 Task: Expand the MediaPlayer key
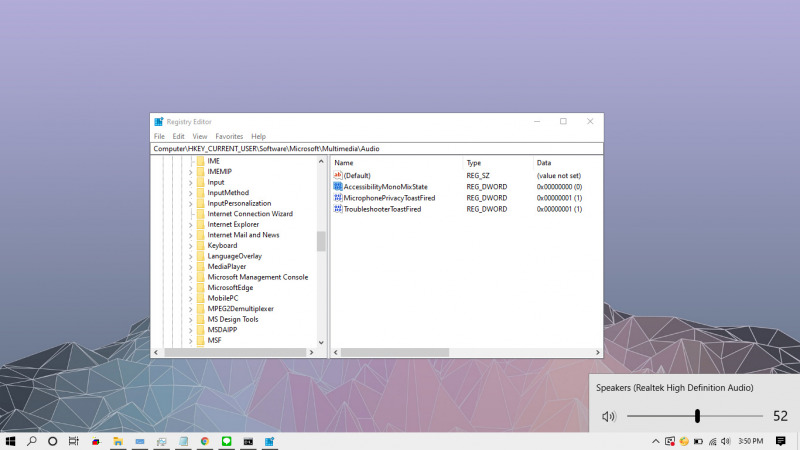(190, 267)
